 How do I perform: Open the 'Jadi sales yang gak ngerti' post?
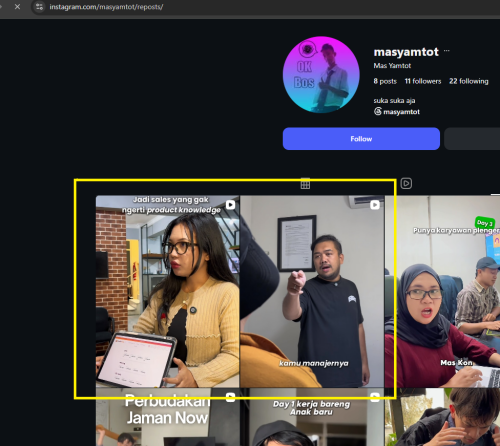pos(167,291)
